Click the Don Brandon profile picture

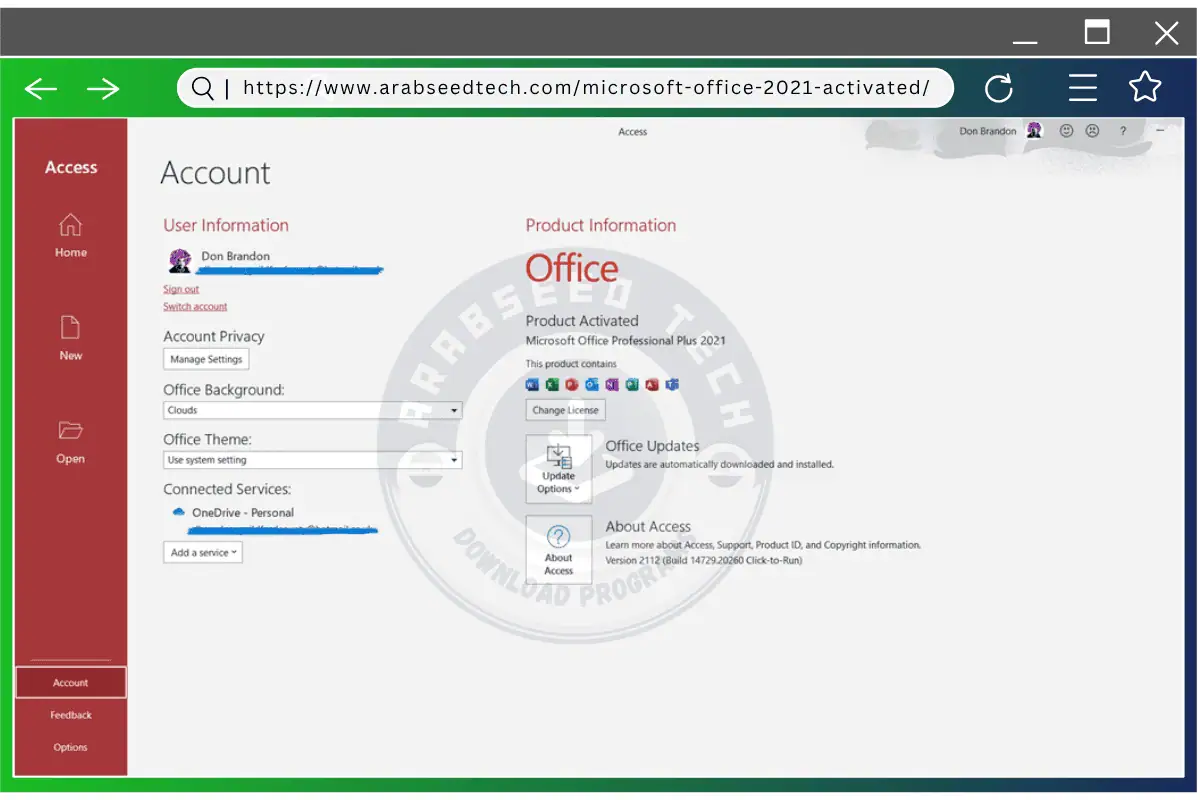click(x=1034, y=130)
